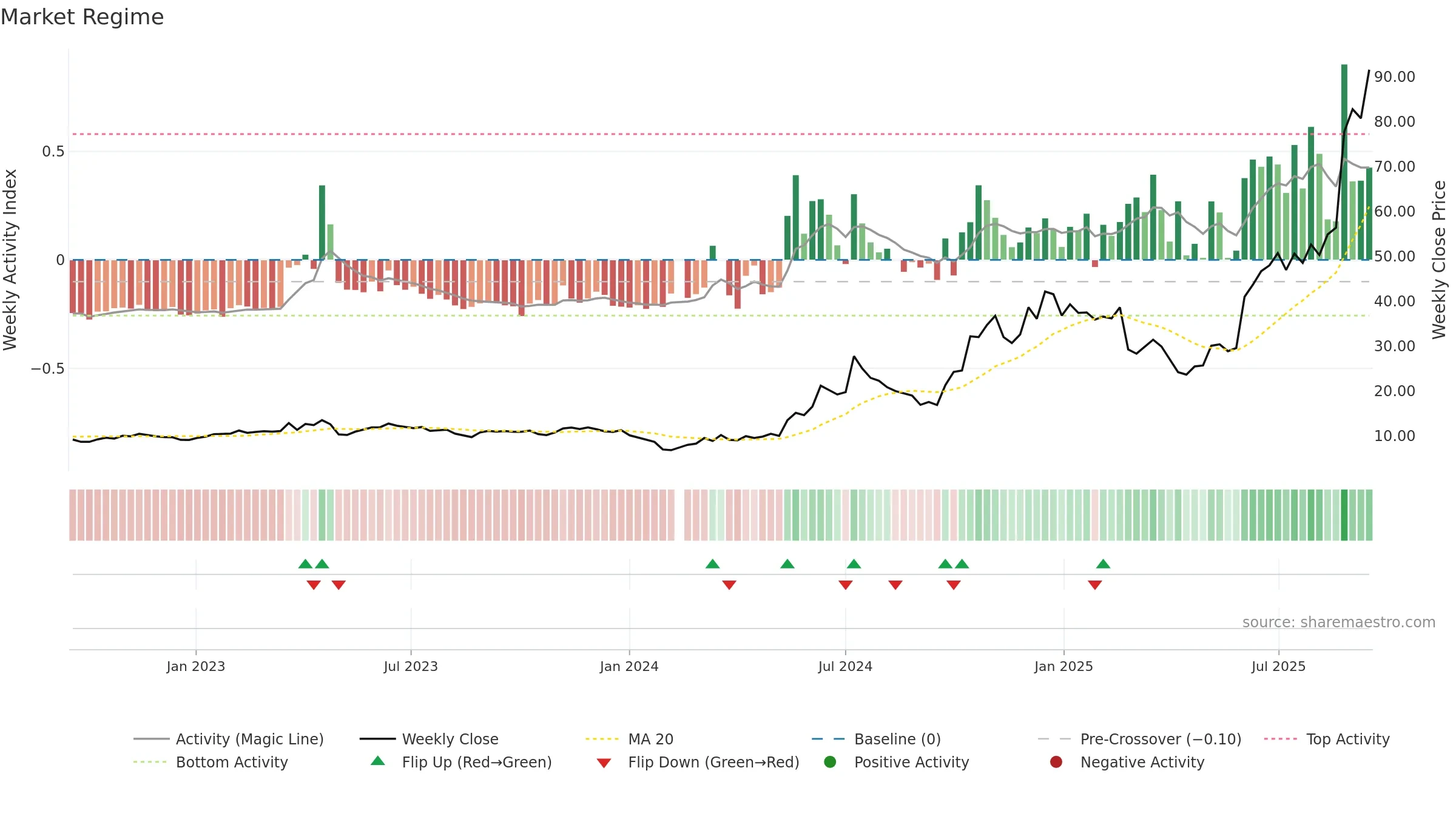
Task: Click the Jul 2025 x-axis label
Action: (x=1278, y=666)
